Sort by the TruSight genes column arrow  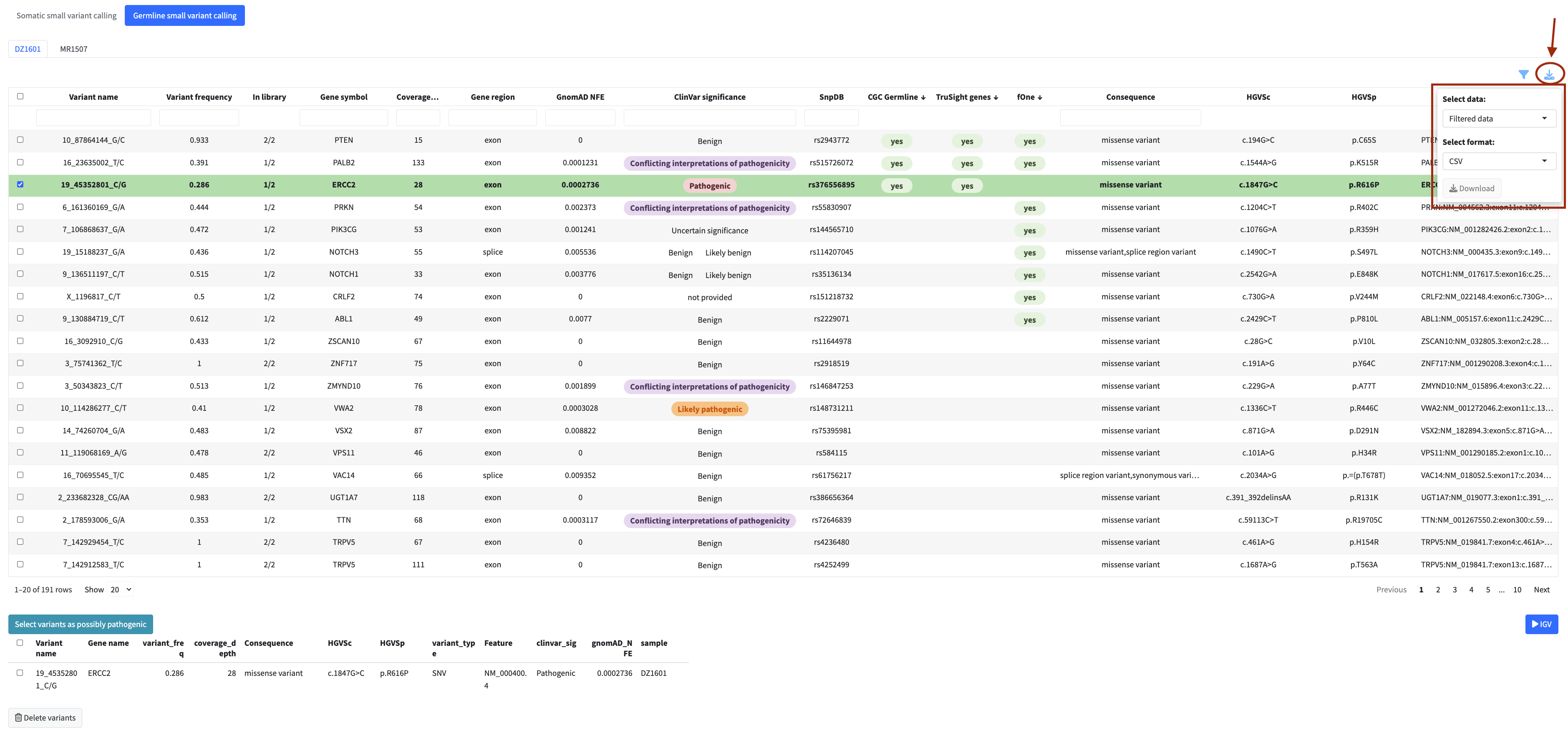click(996, 98)
